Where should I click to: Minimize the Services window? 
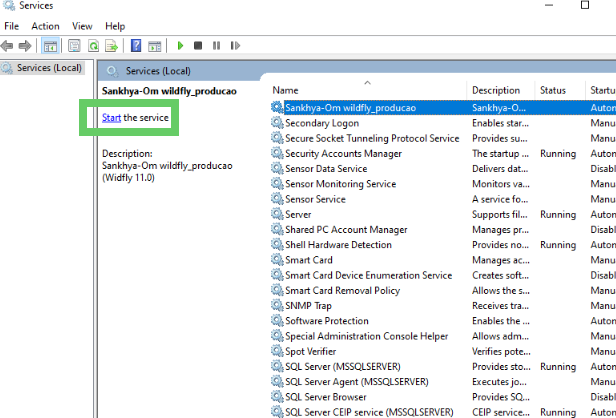pos(549,5)
